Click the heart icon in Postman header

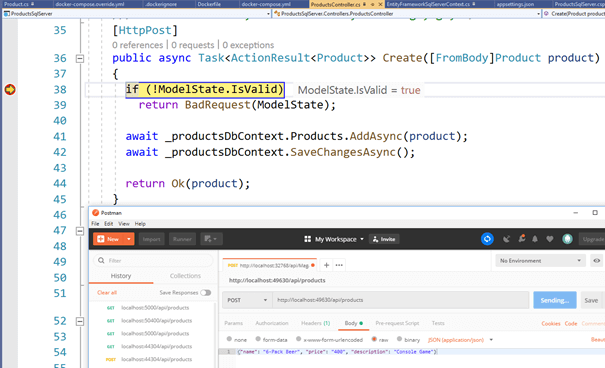tap(550, 239)
